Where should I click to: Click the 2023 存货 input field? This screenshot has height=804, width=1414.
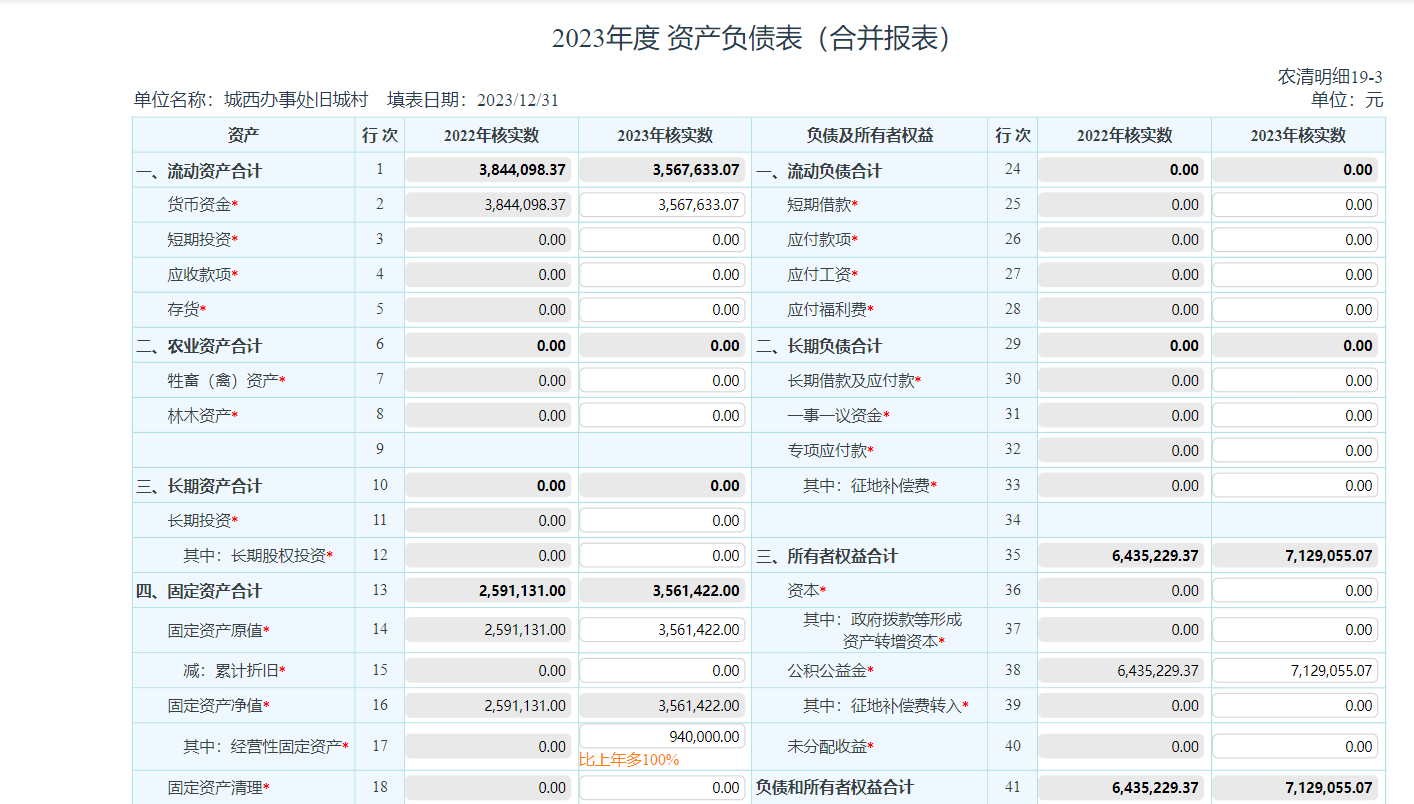tap(662, 310)
